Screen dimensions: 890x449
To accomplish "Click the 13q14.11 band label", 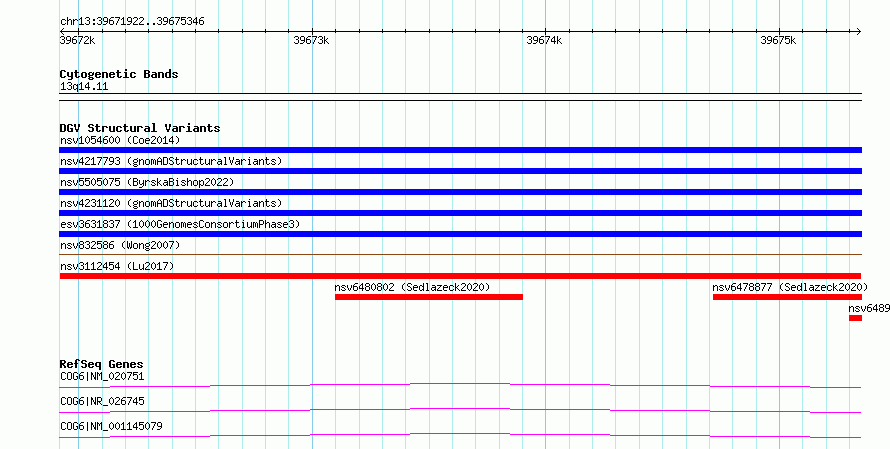I will 84,86.
